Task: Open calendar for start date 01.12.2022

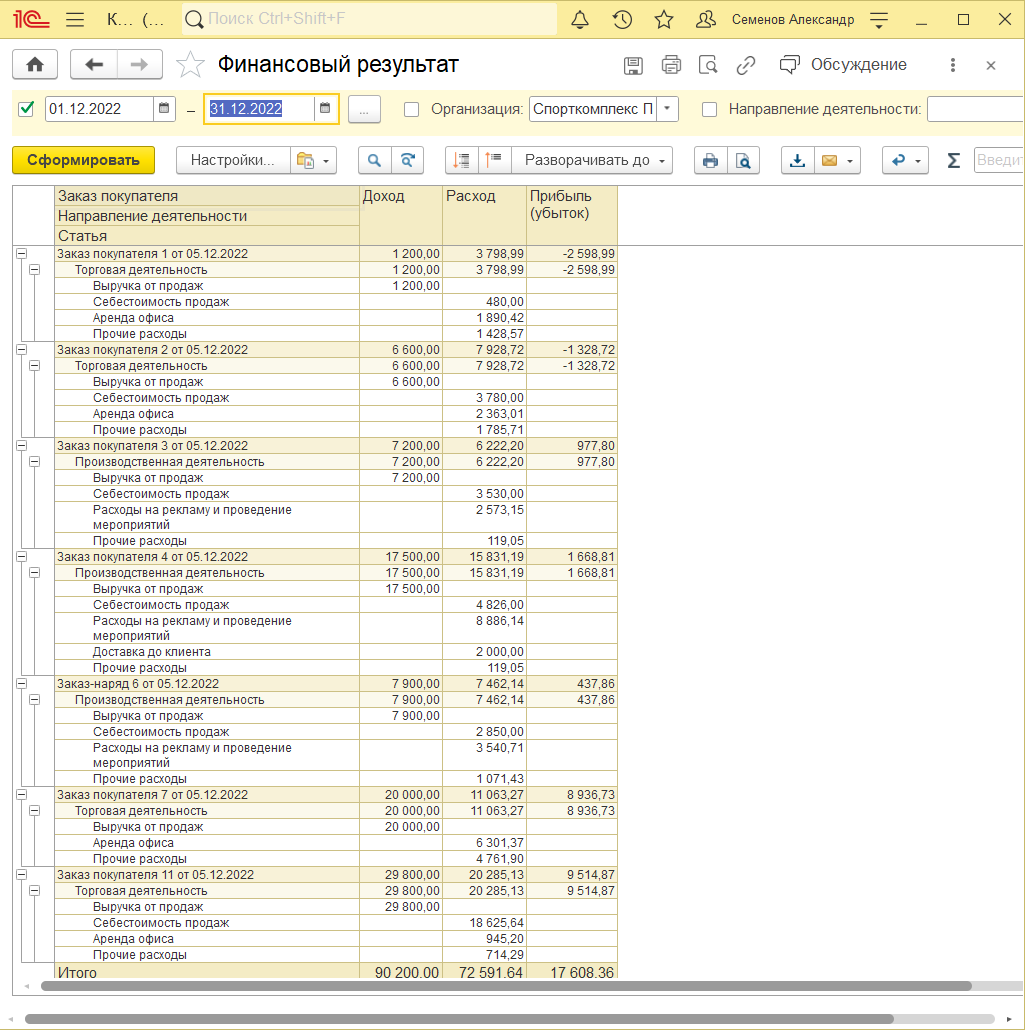Action: pyautogui.click(x=164, y=108)
